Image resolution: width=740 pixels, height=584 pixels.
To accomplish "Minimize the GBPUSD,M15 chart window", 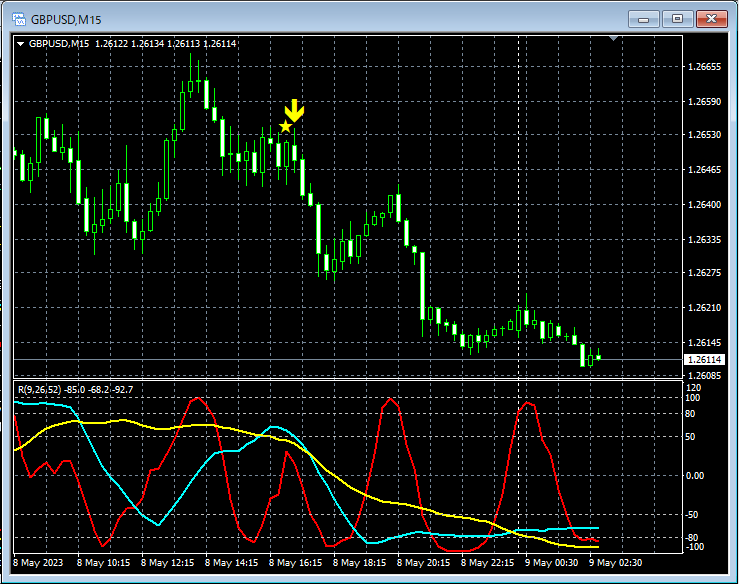I will pos(644,19).
